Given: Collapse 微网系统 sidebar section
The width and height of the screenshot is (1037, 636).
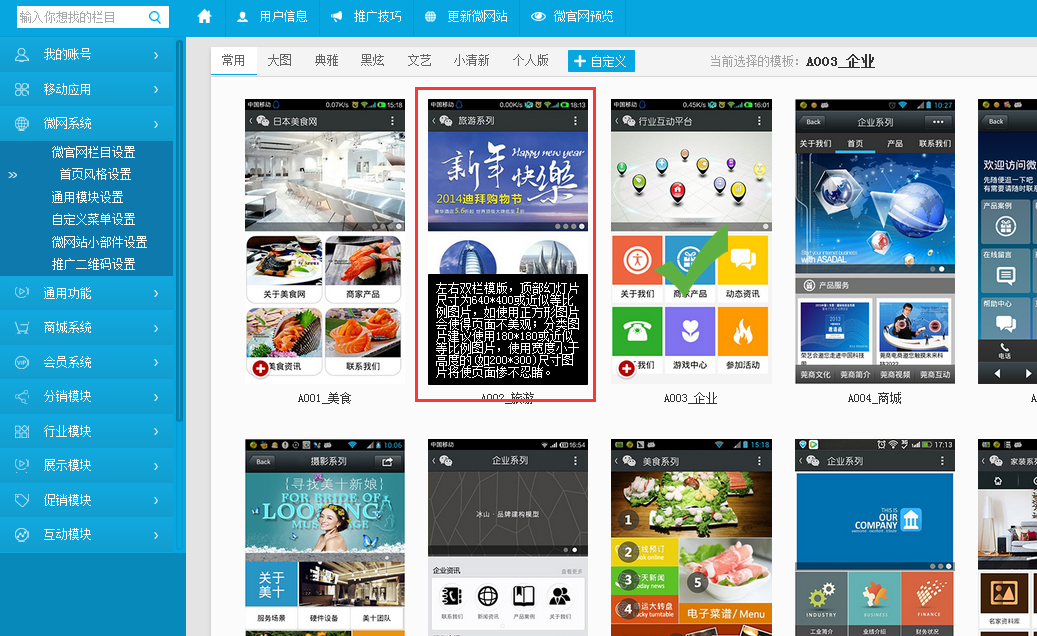Looking at the screenshot, I should [88, 124].
